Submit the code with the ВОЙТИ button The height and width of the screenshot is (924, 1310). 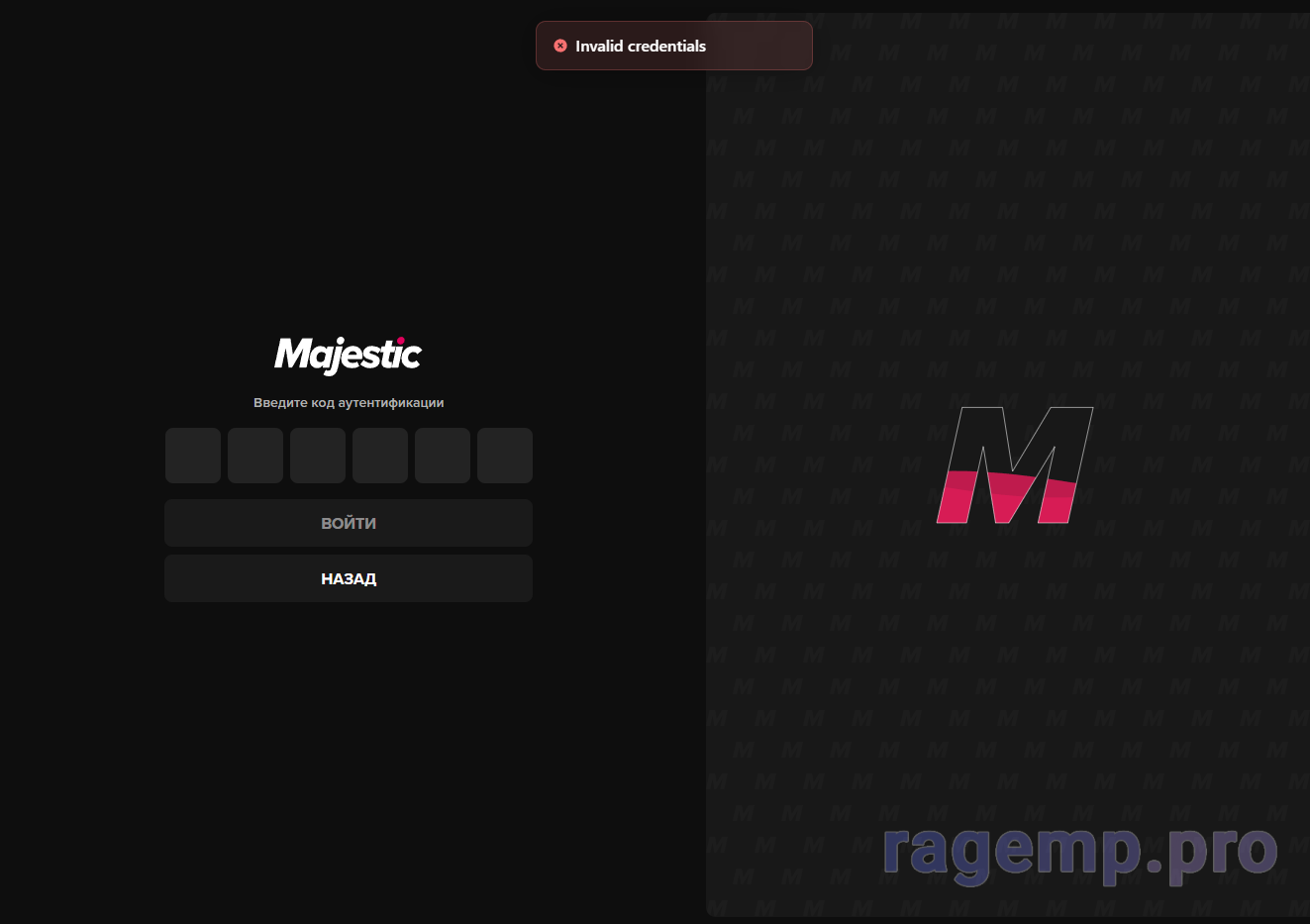coord(349,523)
